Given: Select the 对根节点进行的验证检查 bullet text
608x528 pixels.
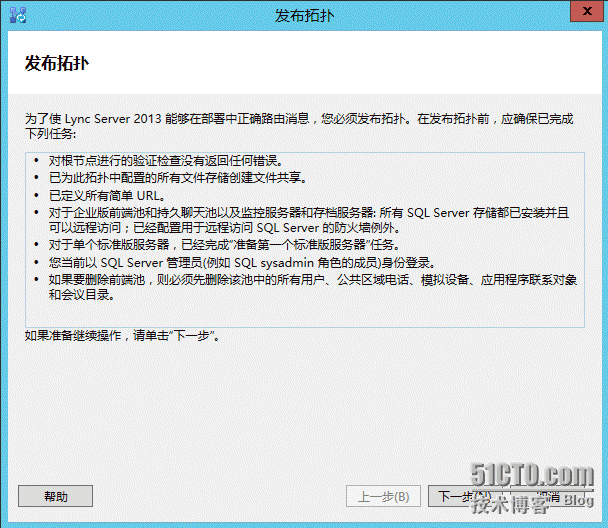Looking at the screenshot, I should [x=167, y=160].
